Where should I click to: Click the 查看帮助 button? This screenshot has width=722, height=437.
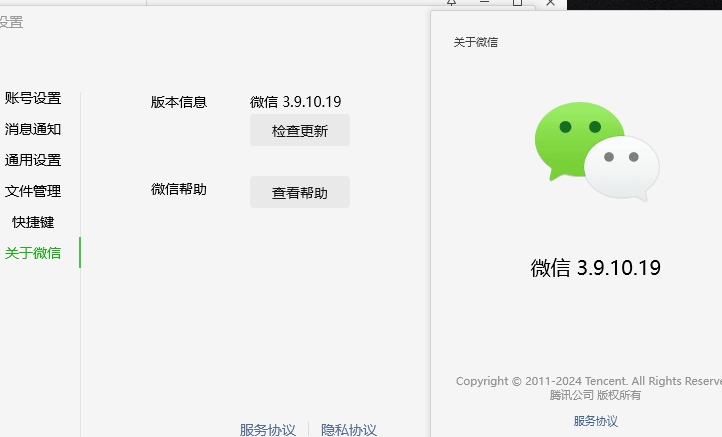tap(300, 193)
